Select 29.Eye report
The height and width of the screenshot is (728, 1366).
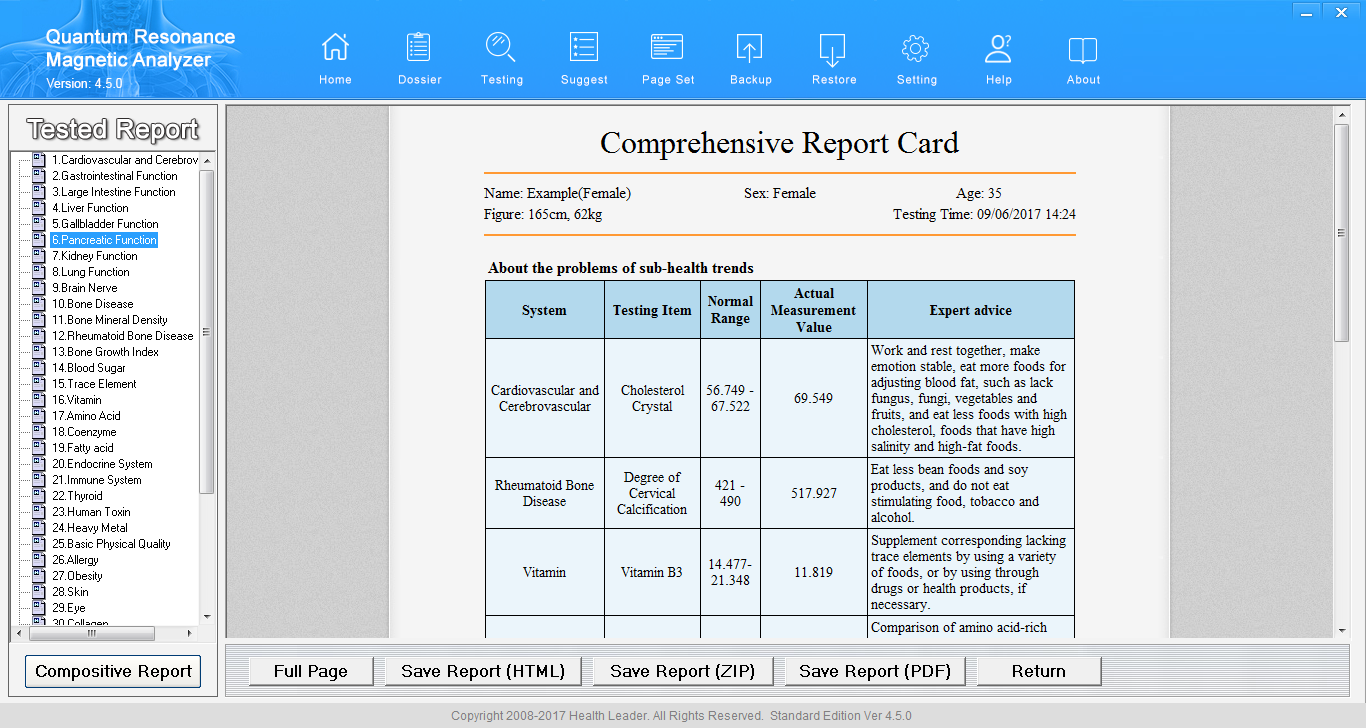click(70, 608)
